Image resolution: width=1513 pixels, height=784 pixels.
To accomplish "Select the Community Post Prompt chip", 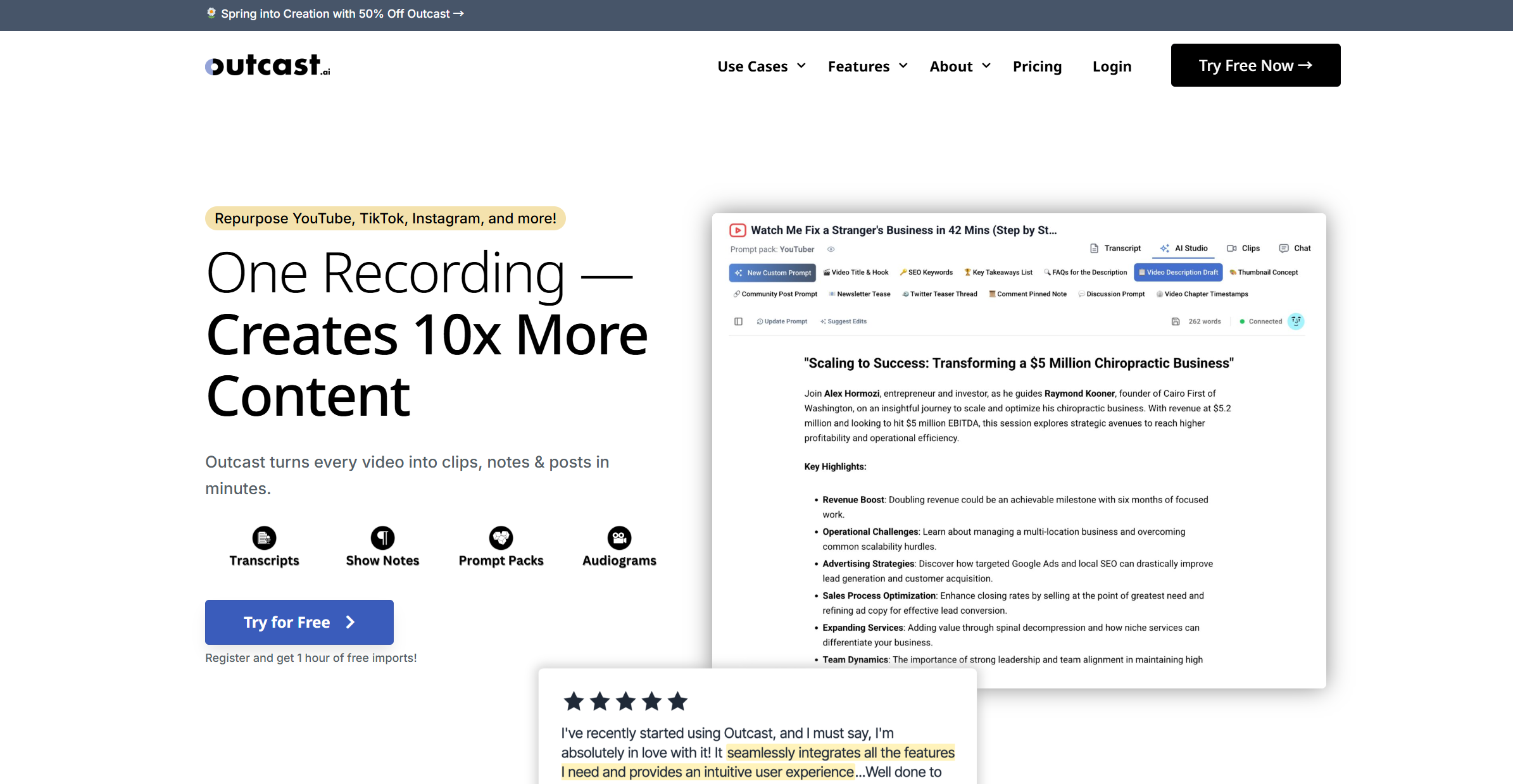I will 775,294.
